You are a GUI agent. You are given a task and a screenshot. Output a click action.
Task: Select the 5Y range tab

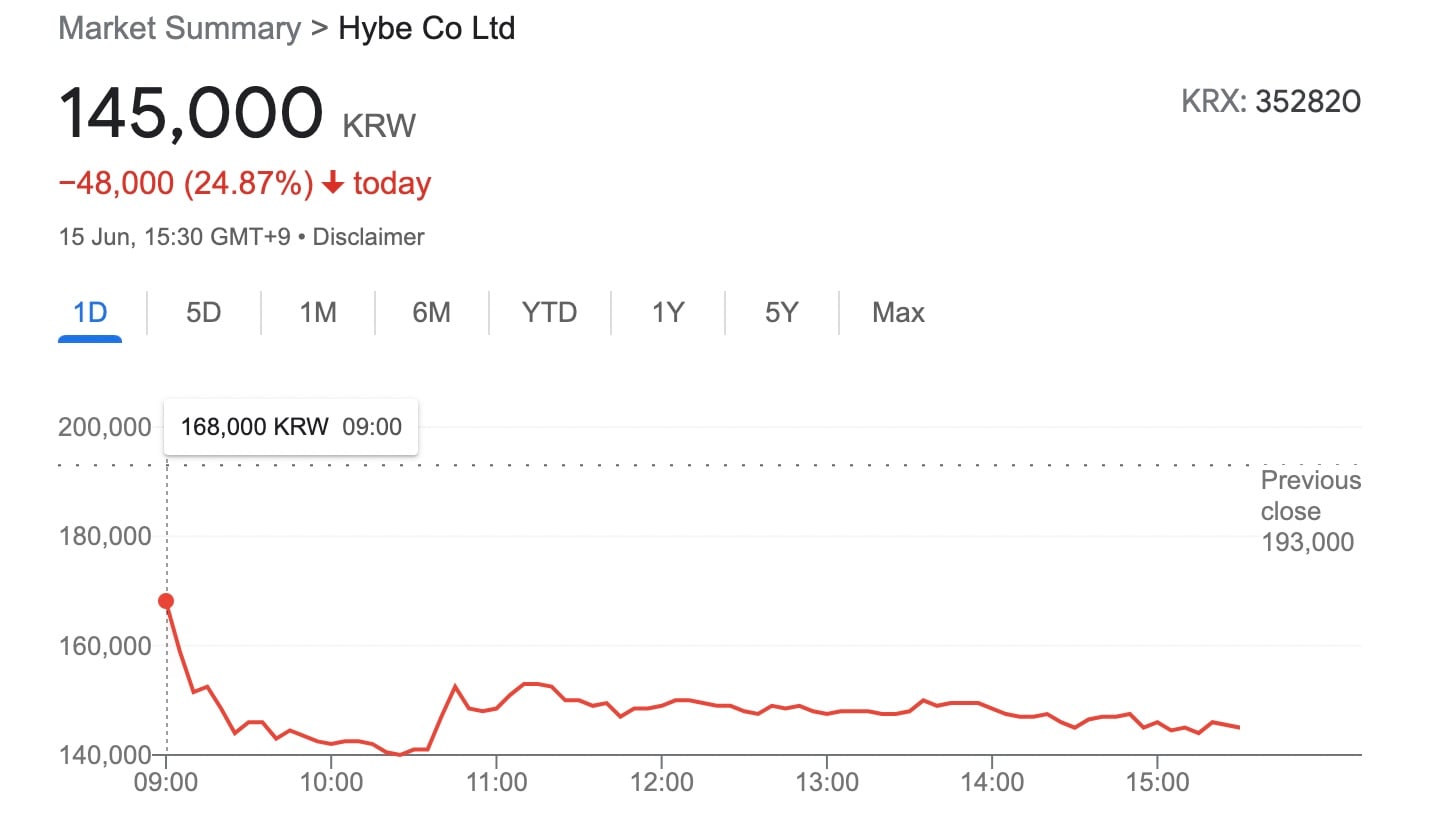(x=781, y=313)
